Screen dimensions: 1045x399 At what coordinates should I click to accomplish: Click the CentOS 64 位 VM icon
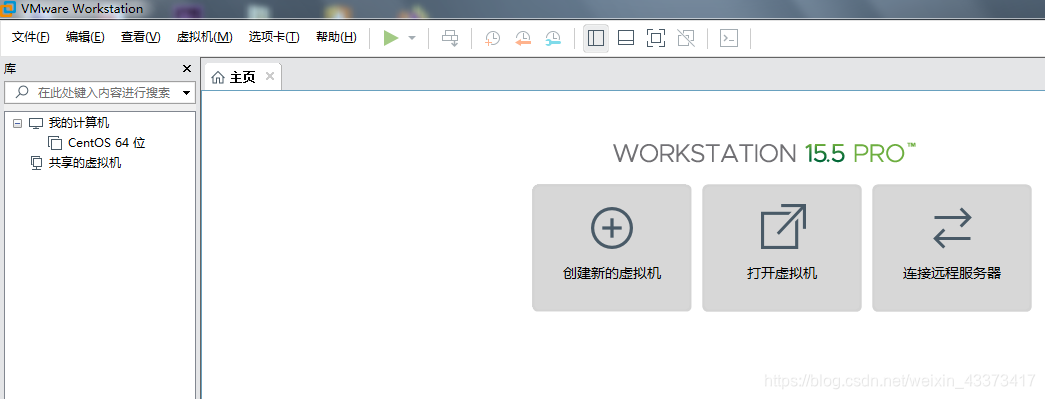[x=55, y=143]
